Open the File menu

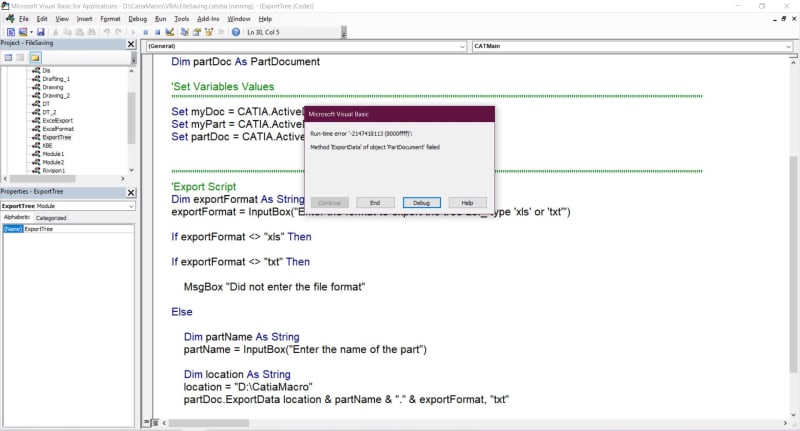23,19
